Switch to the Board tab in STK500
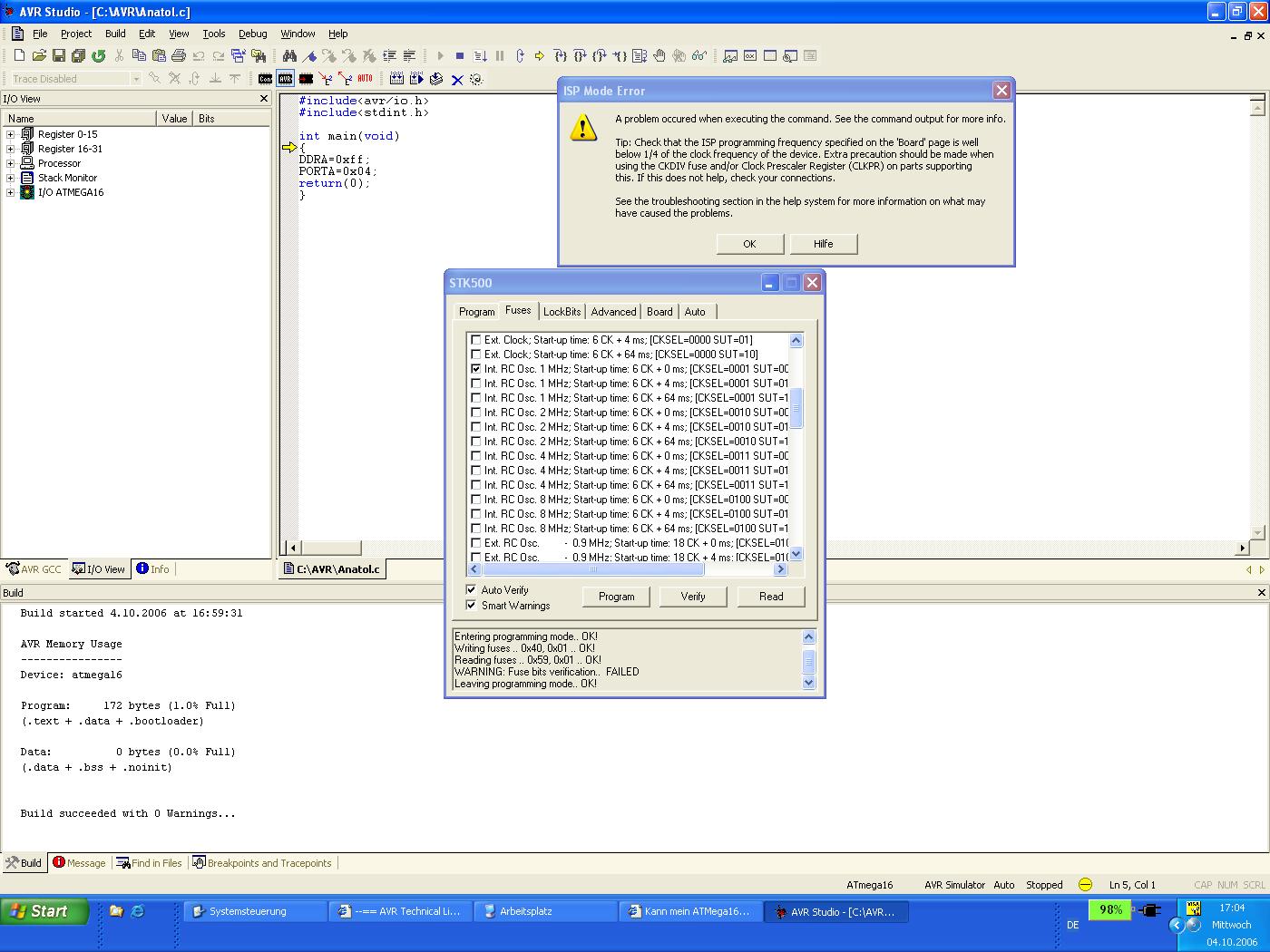Image resolution: width=1270 pixels, height=952 pixels. 659,312
